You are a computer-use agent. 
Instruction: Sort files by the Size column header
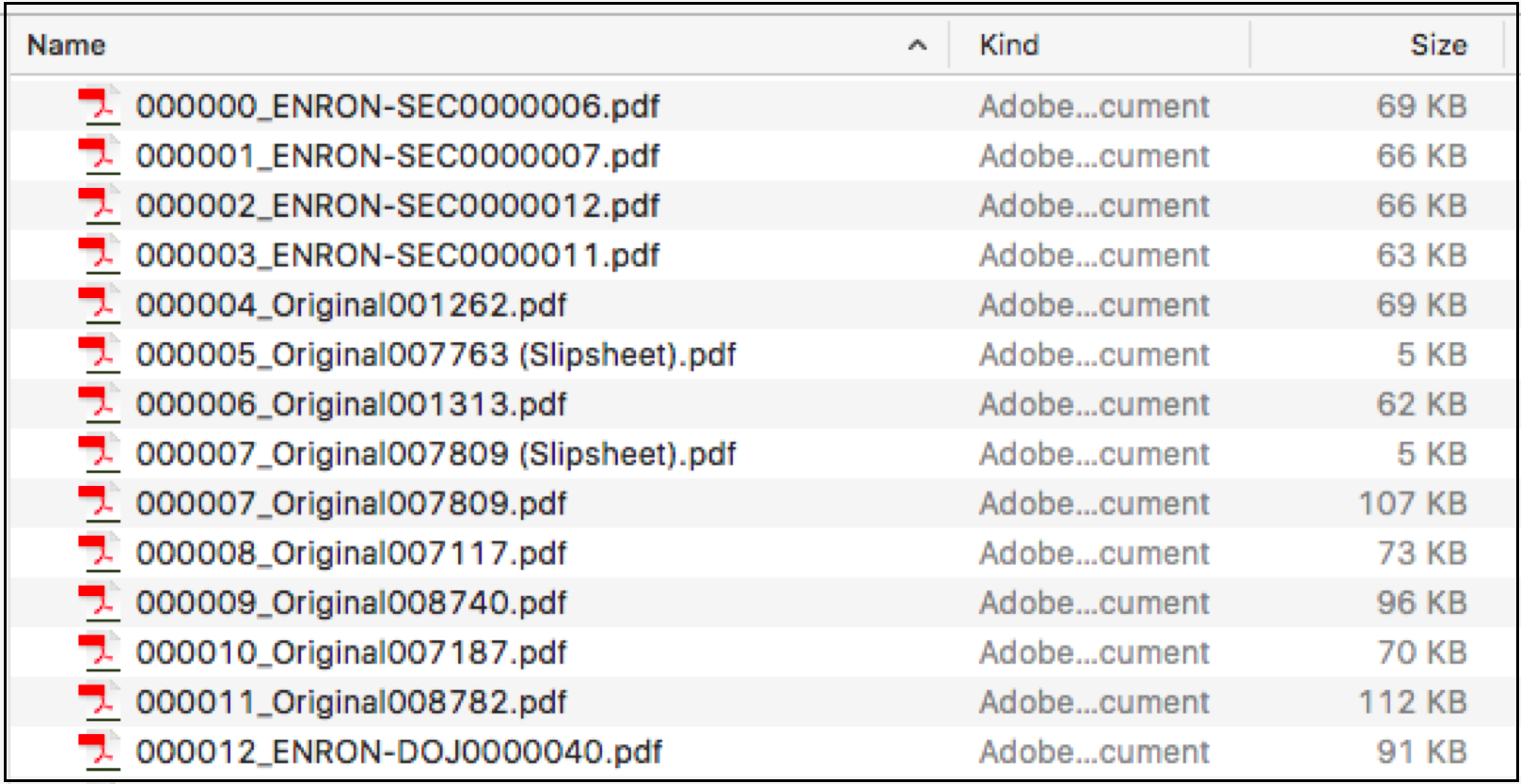click(x=1438, y=45)
